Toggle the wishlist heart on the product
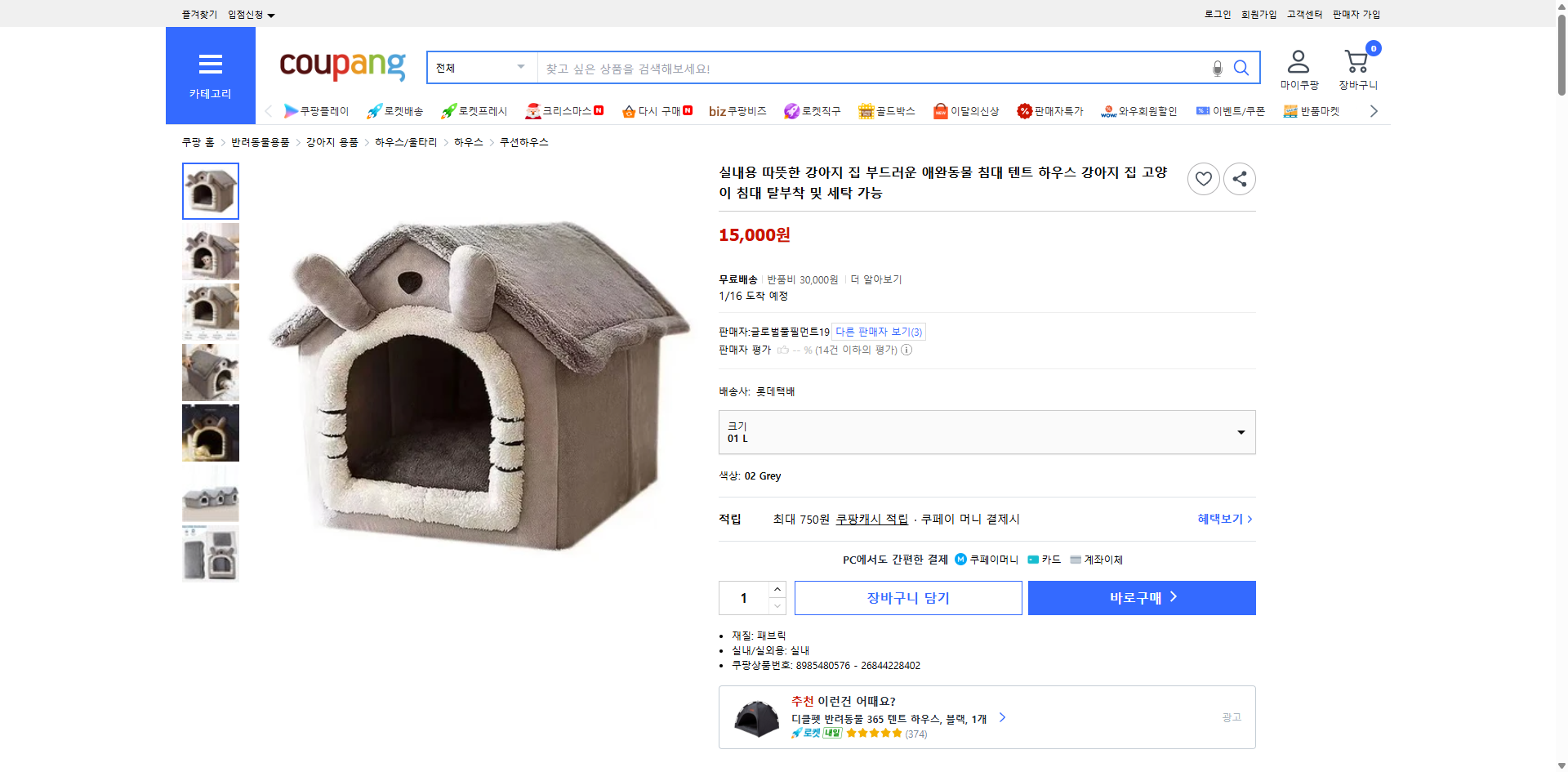The height and width of the screenshot is (772, 1568). (x=1203, y=178)
